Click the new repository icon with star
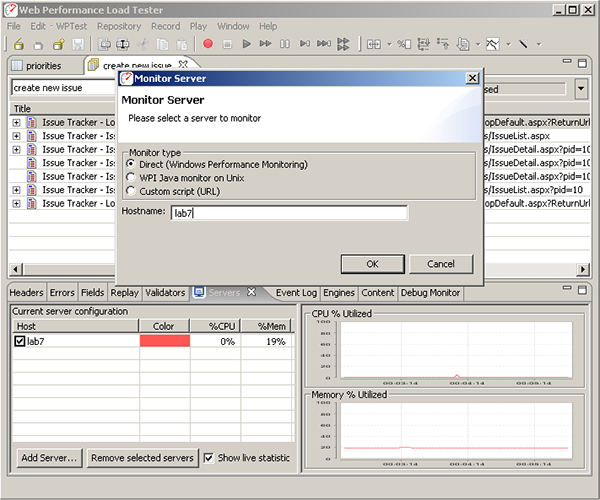 coord(59,44)
